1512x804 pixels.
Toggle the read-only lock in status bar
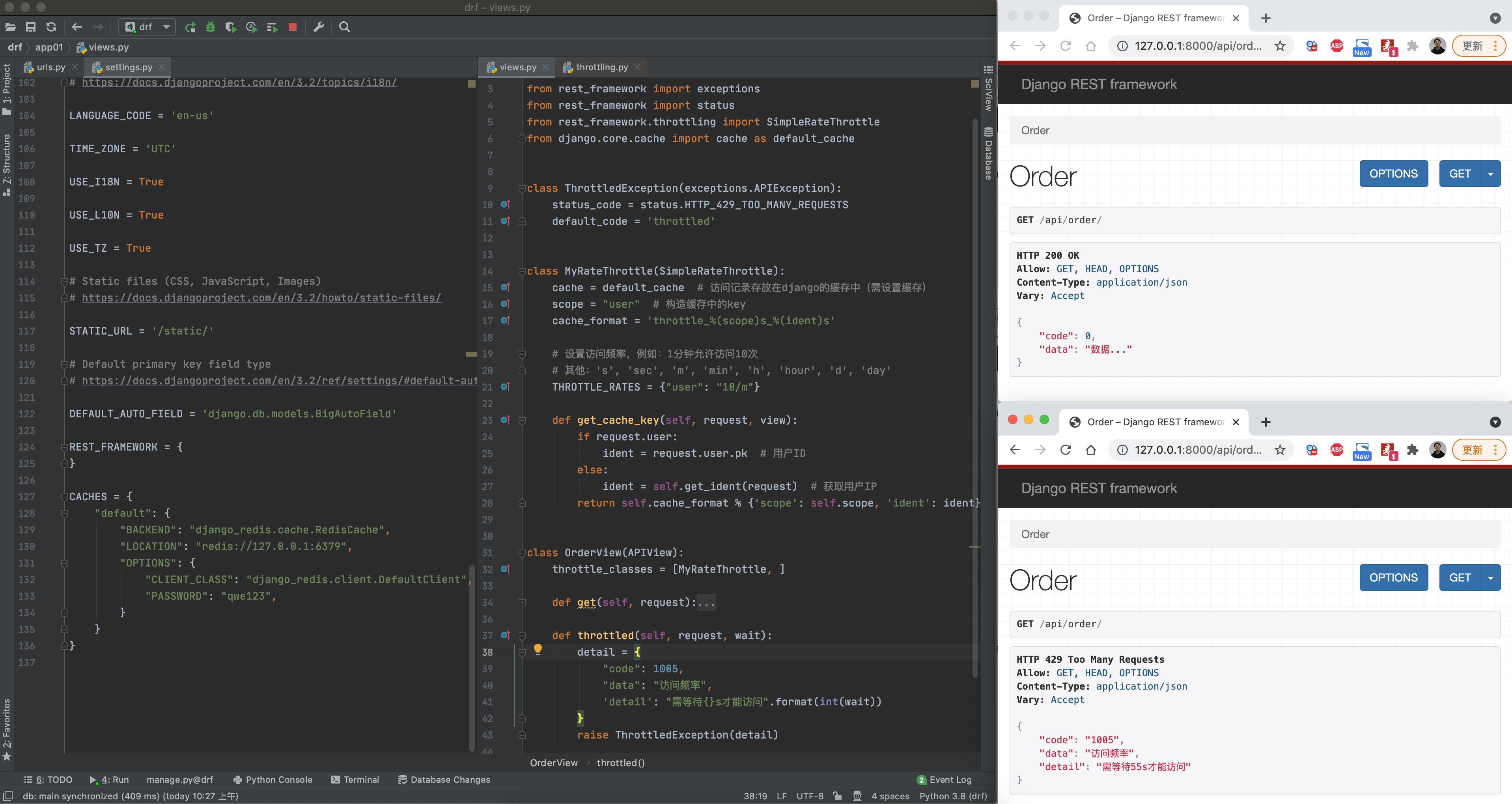pyautogui.click(x=838, y=797)
